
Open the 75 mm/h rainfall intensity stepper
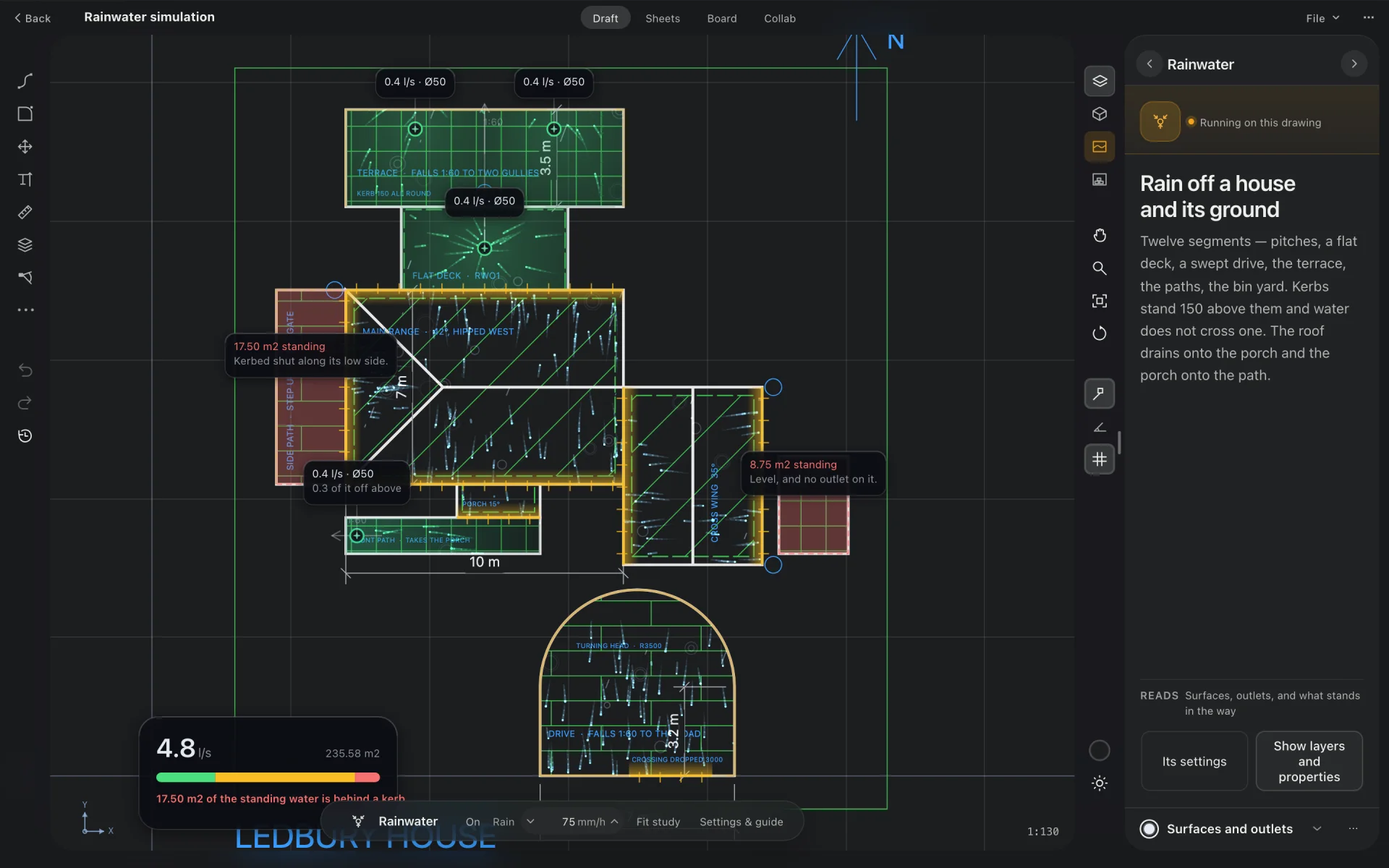[589, 822]
